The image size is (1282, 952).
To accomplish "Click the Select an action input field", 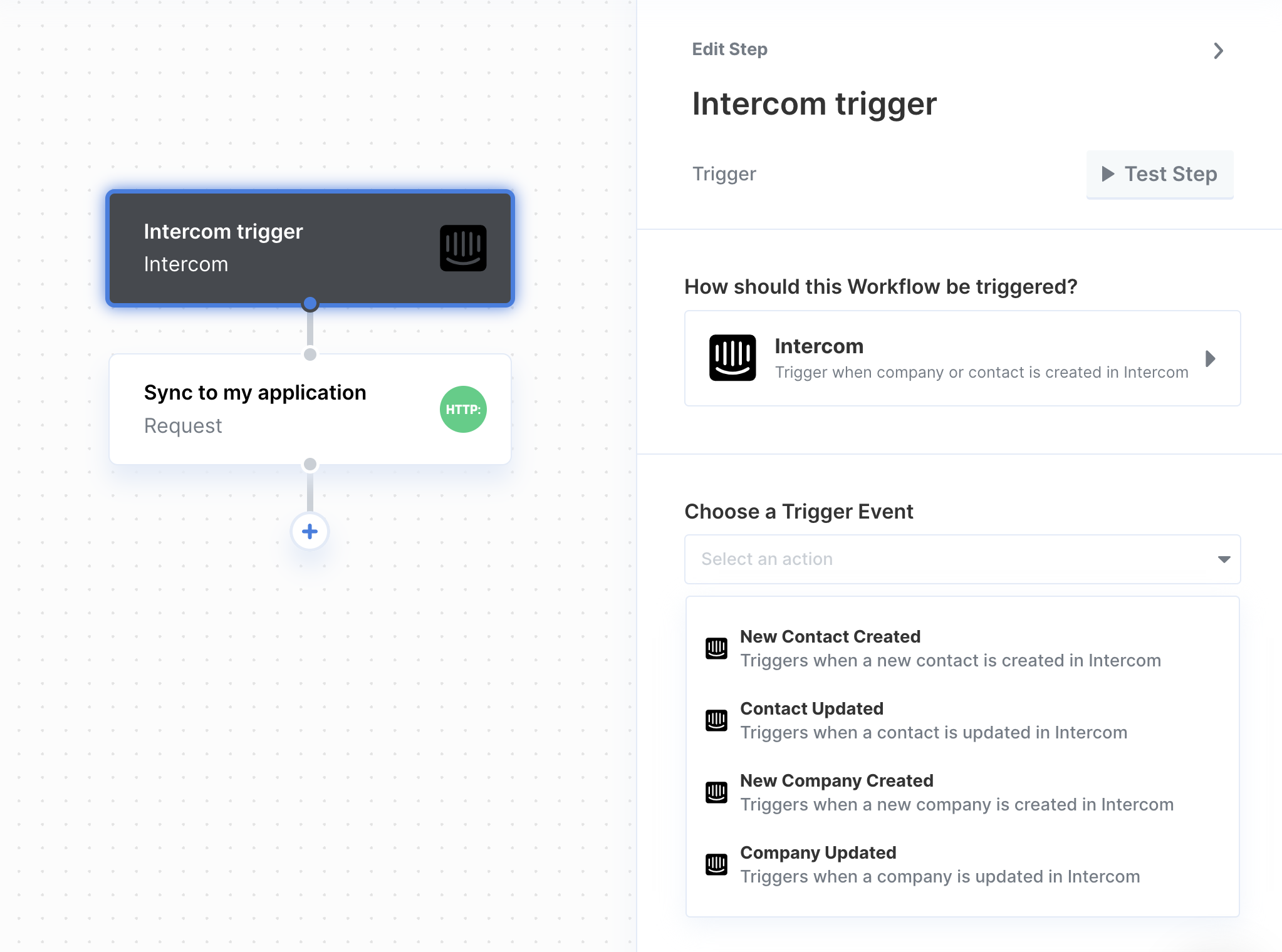I will click(962, 559).
